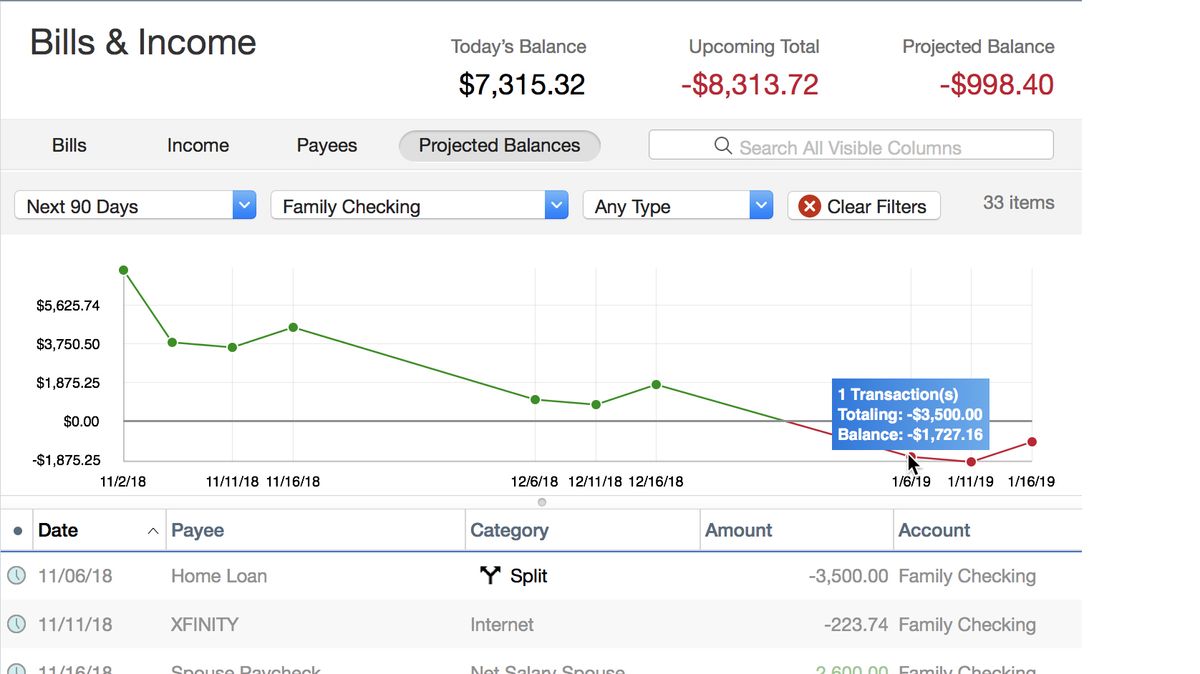Screen dimensions: 1200x674
Task: Sort by the Amount column header
Action: [x=738, y=530]
